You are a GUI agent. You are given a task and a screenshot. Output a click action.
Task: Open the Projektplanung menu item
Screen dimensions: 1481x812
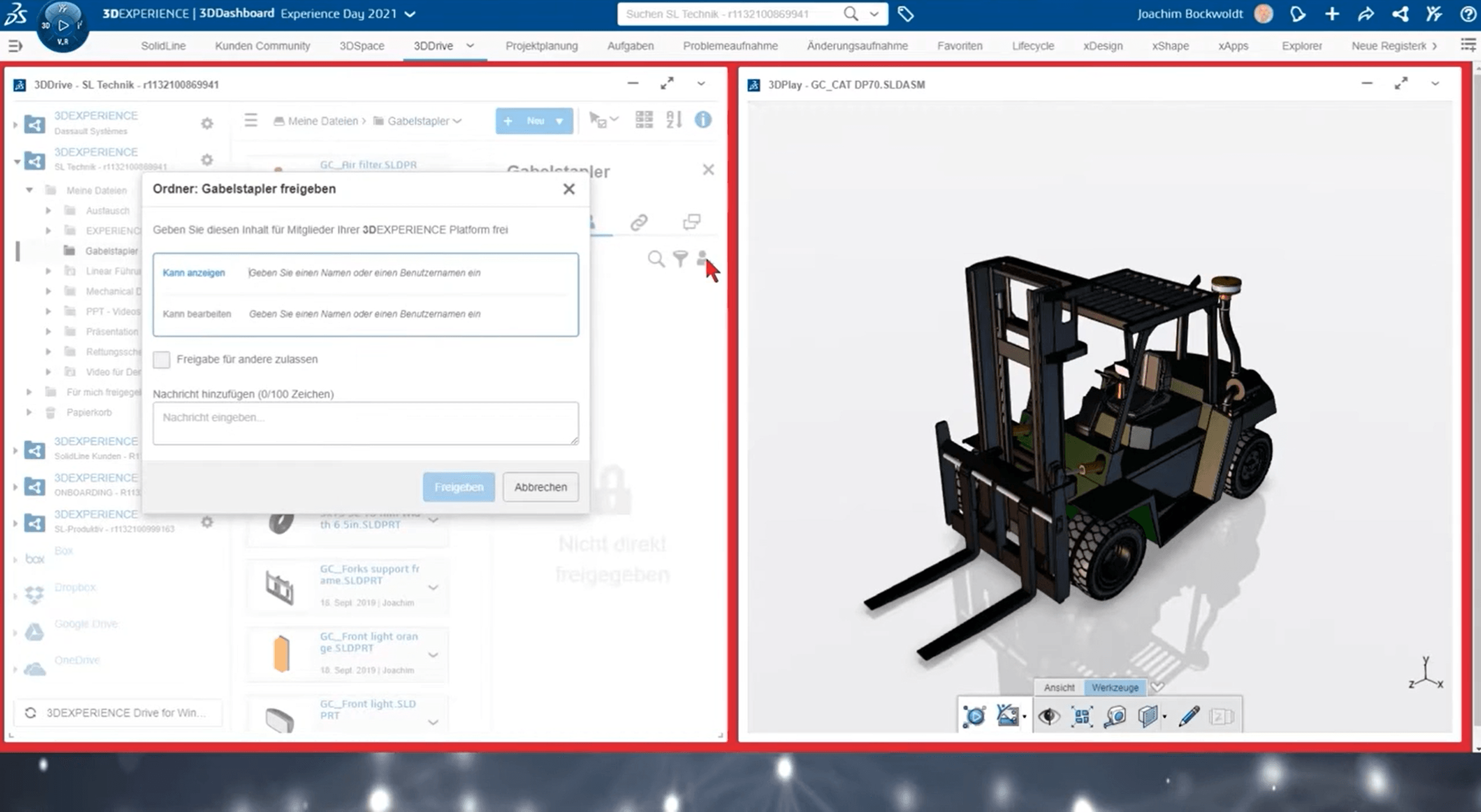coord(541,46)
